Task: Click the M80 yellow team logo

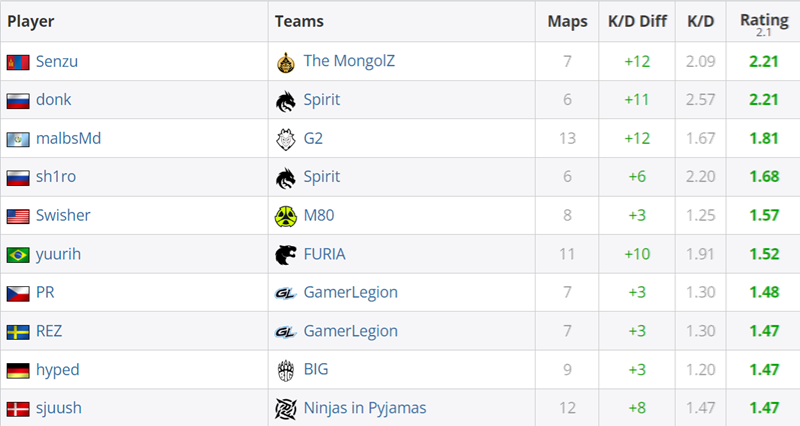Action: (x=286, y=216)
